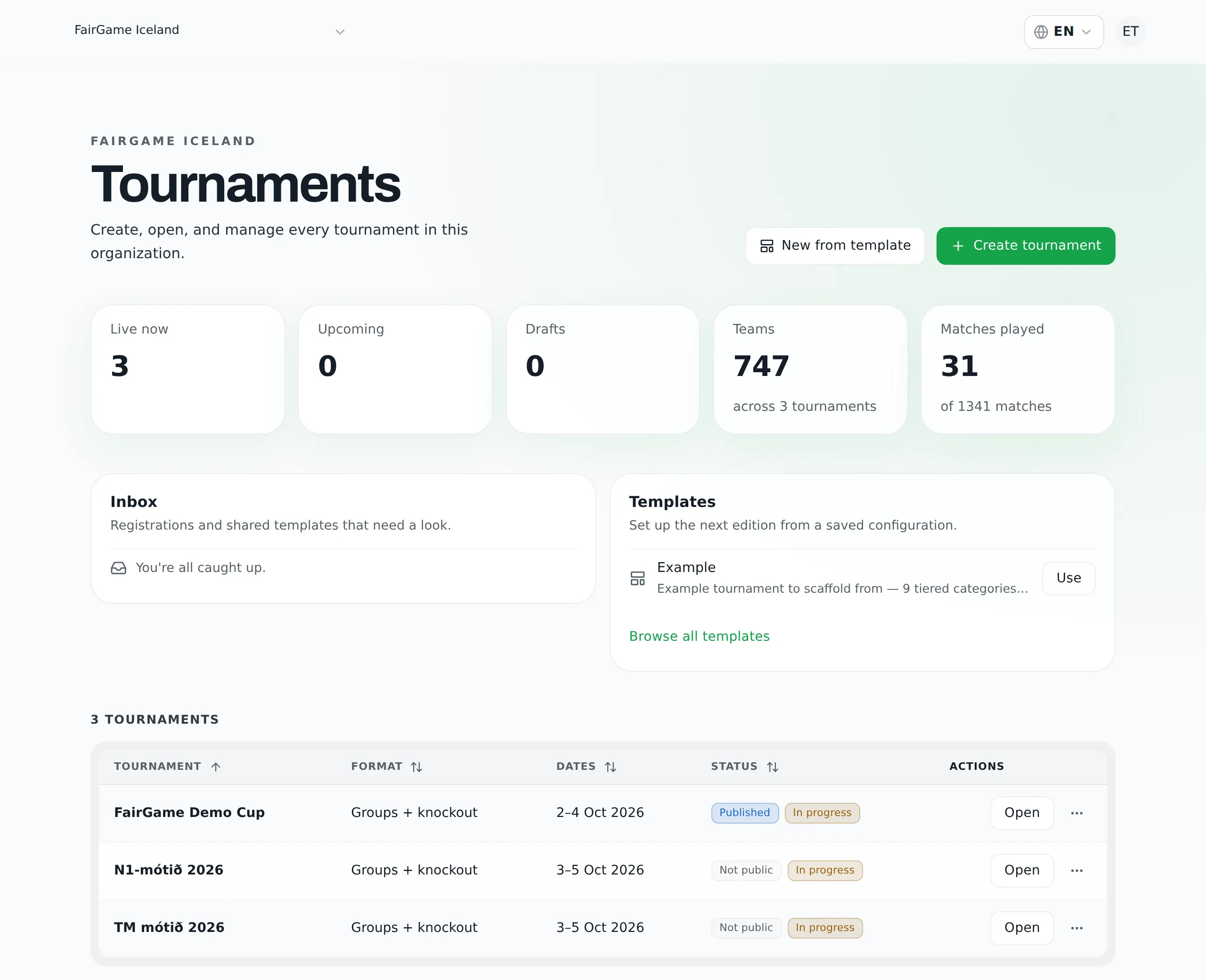Open TM mótið 2026 tournament
Viewport: 1206px width, 980px height.
pos(1021,928)
